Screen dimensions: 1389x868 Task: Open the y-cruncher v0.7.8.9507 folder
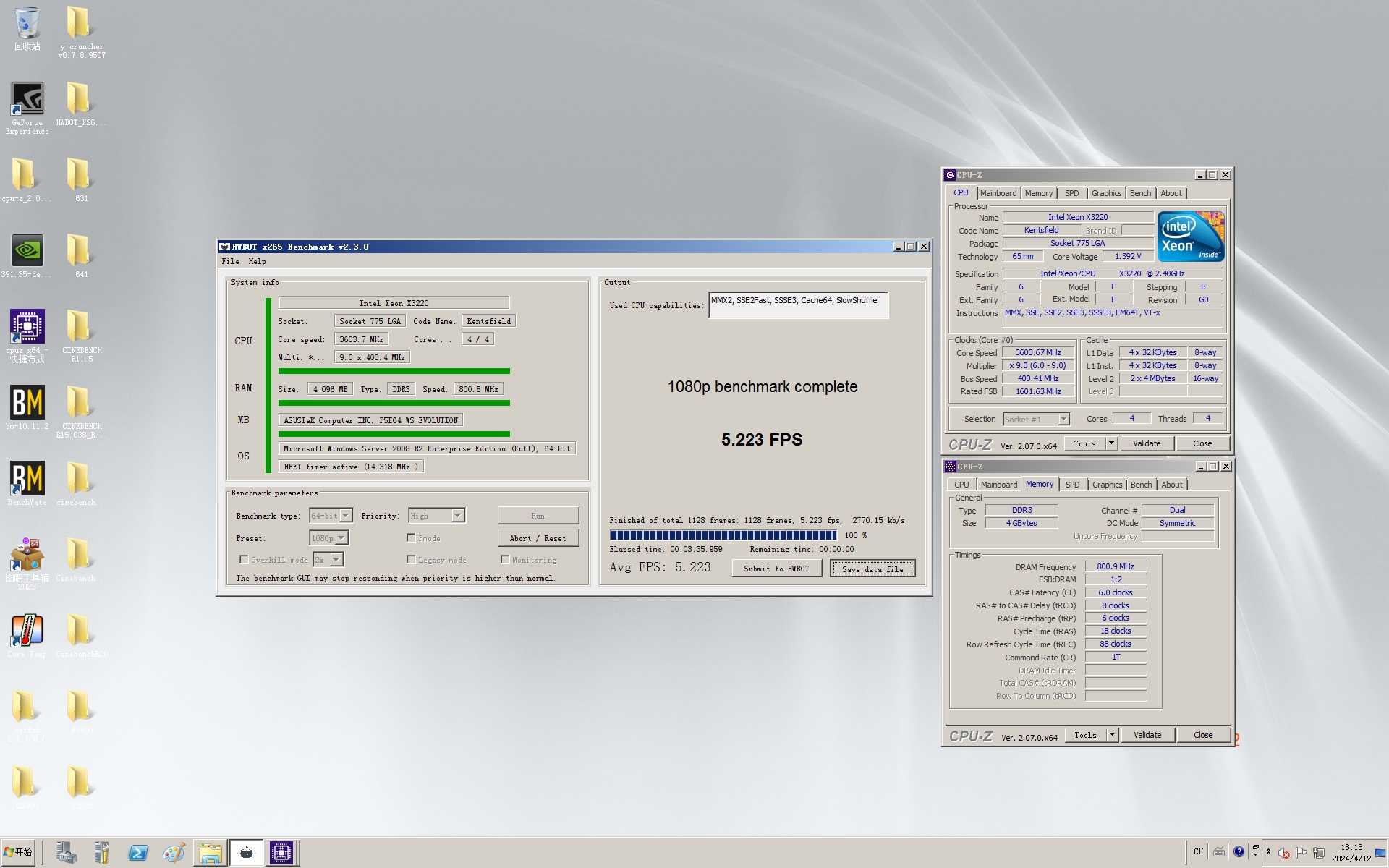[x=82, y=32]
